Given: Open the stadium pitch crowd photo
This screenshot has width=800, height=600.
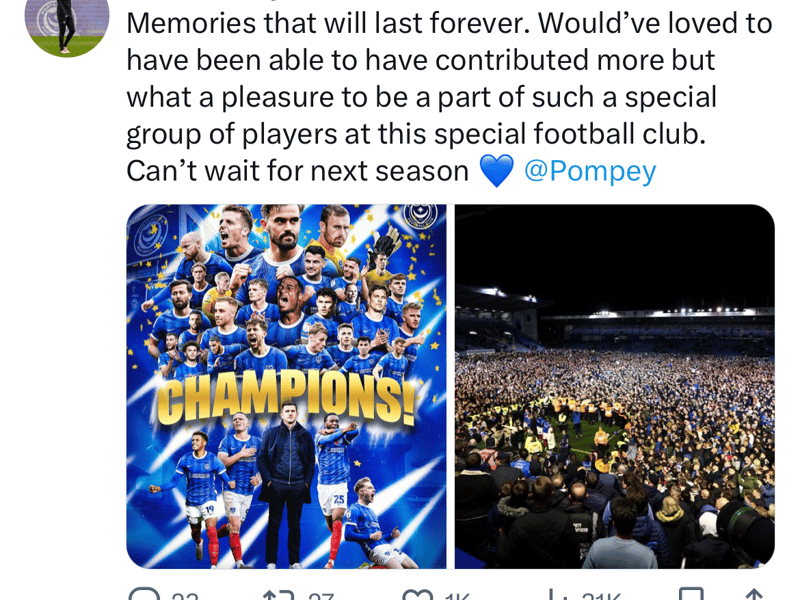Looking at the screenshot, I should [x=615, y=386].
